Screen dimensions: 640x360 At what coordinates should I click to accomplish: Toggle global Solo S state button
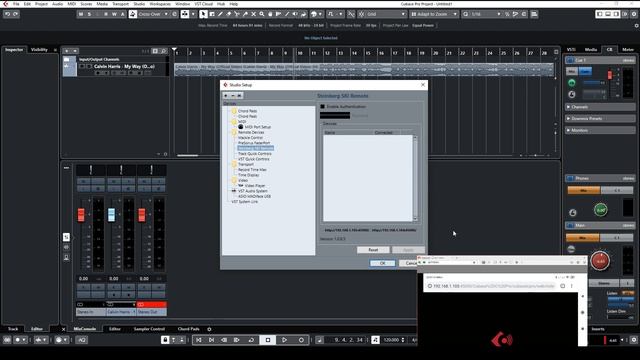89,14
